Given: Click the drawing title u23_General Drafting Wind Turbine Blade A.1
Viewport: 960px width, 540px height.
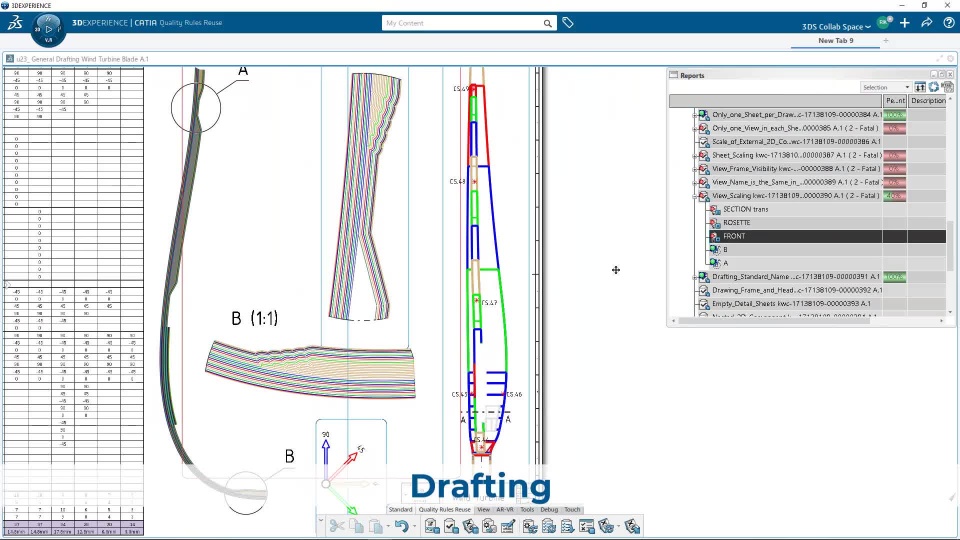Looking at the screenshot, I should (x=82, y=59).
